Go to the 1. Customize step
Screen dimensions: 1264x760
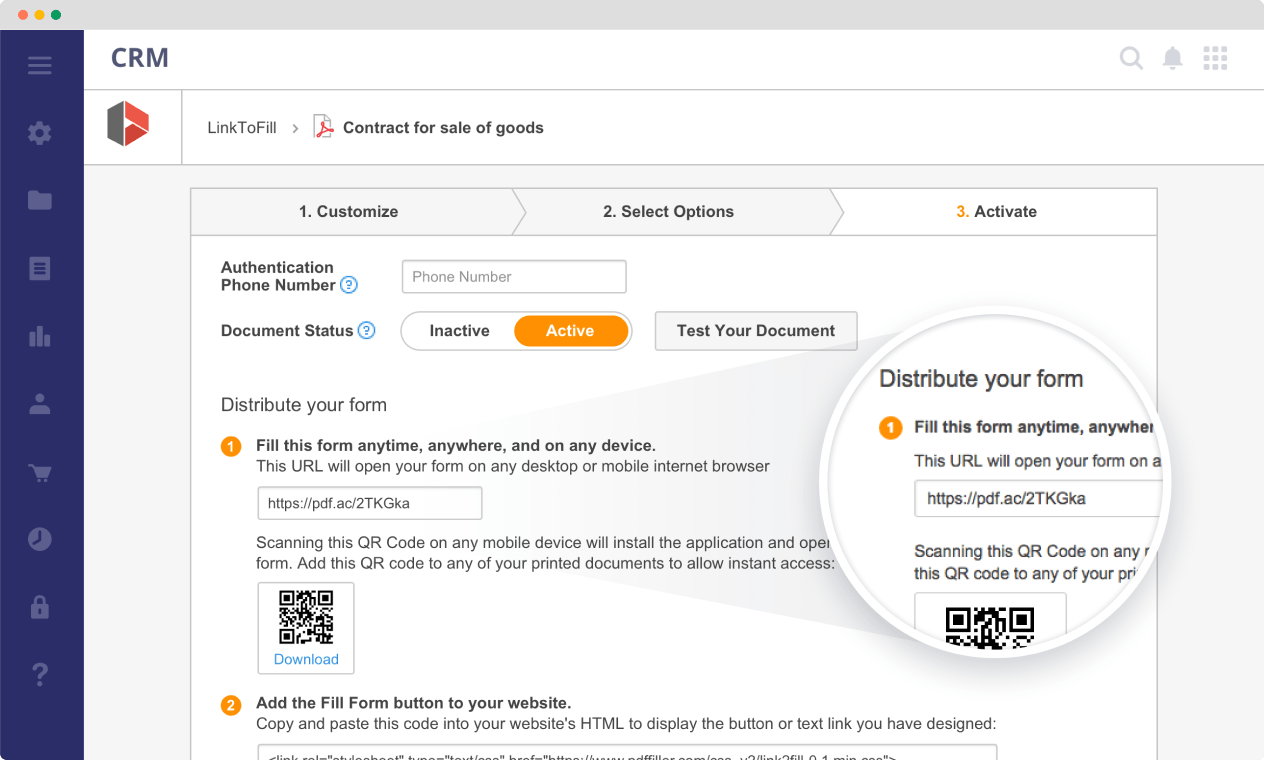click(348, 212)
